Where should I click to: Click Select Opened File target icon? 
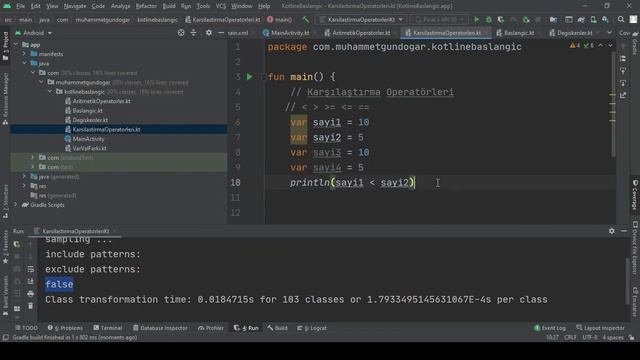pyautogui.click(x=181, y=33)
